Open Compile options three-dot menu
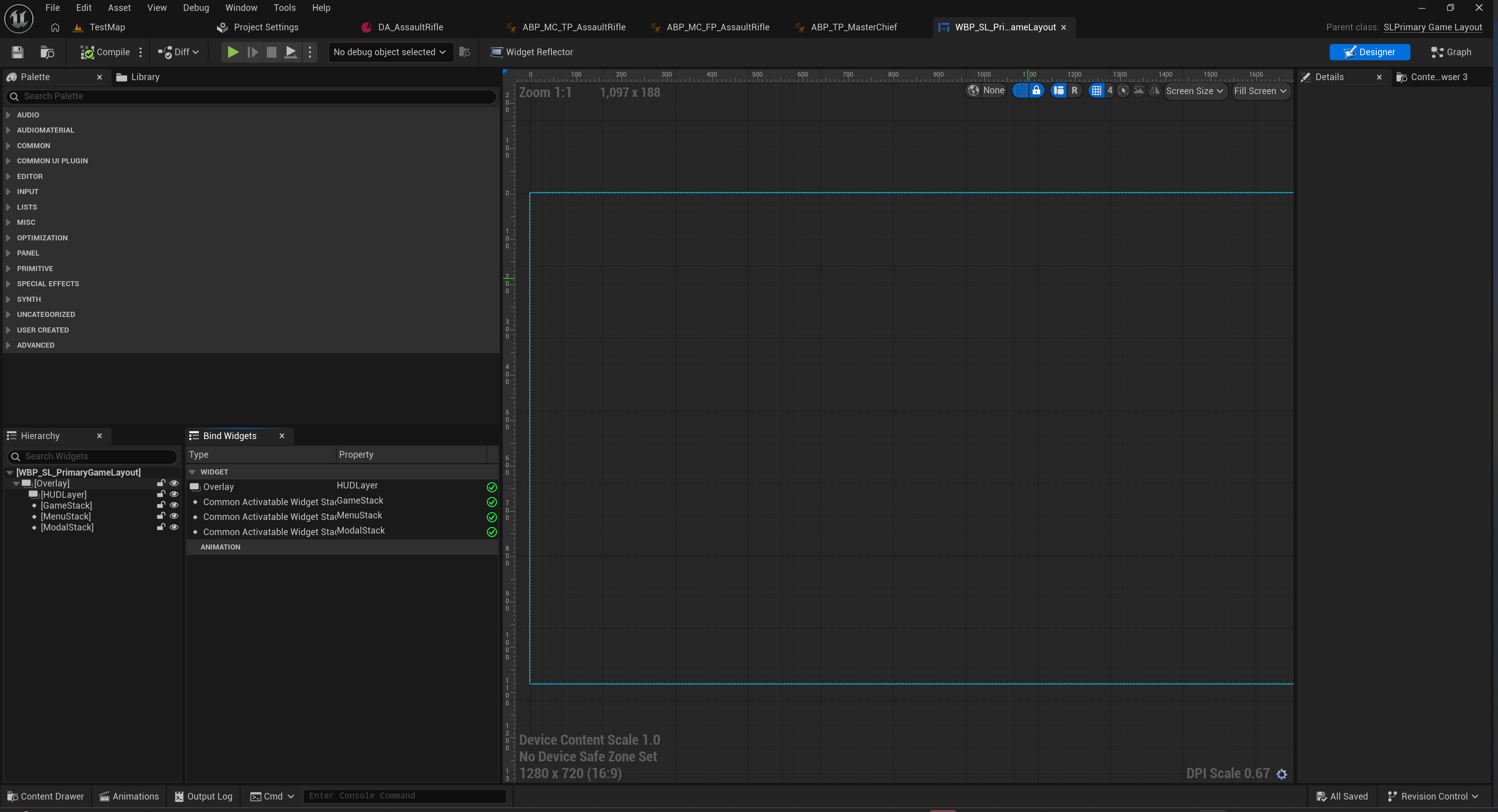1498x812 pixels. point(141,52)
